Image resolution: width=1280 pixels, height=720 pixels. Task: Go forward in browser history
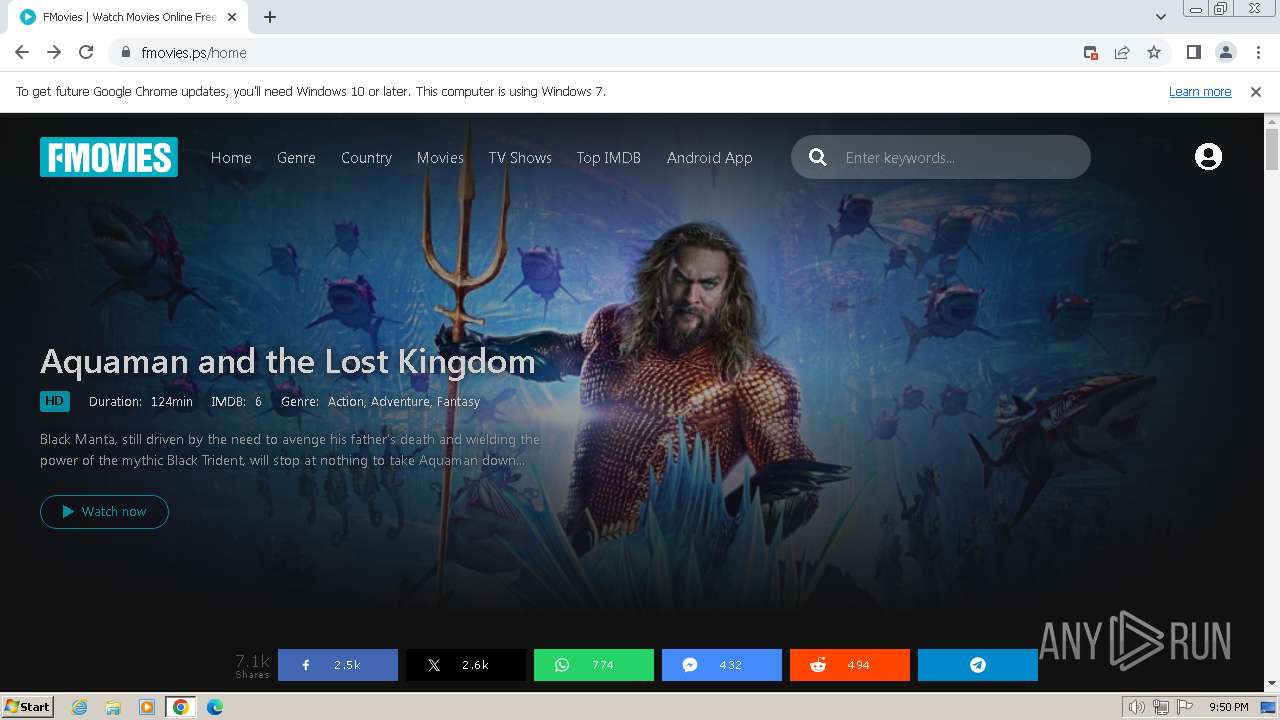tap(54, 53)
